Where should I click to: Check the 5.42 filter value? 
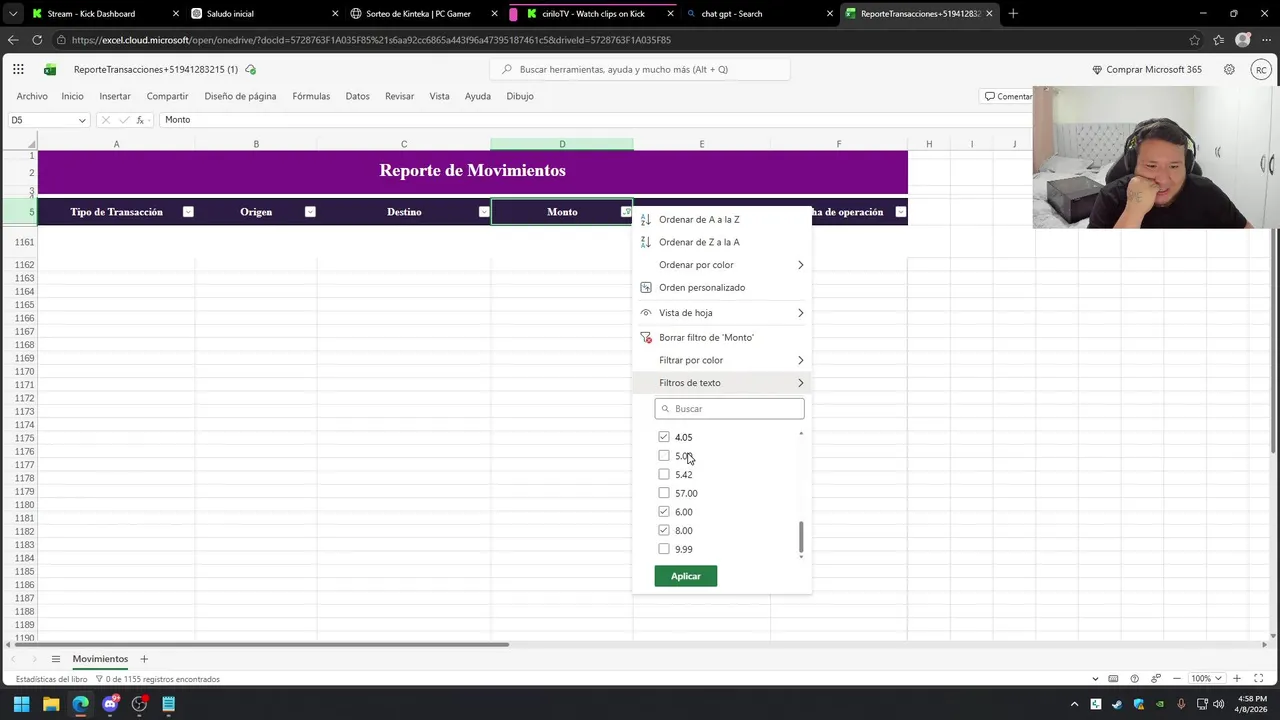[664, 474]
